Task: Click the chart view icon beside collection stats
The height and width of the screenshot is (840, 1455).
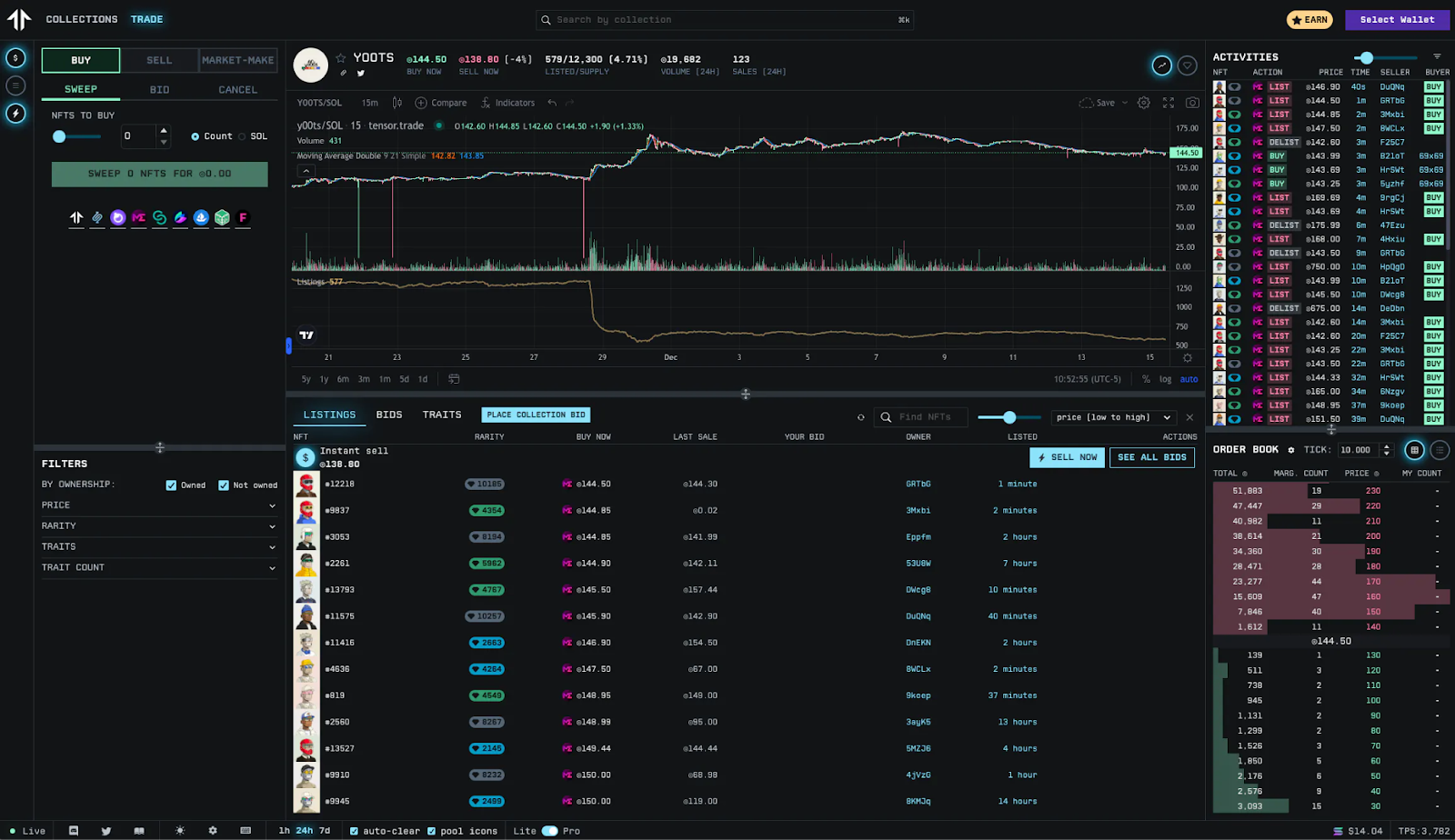Action: (1161, 65)
